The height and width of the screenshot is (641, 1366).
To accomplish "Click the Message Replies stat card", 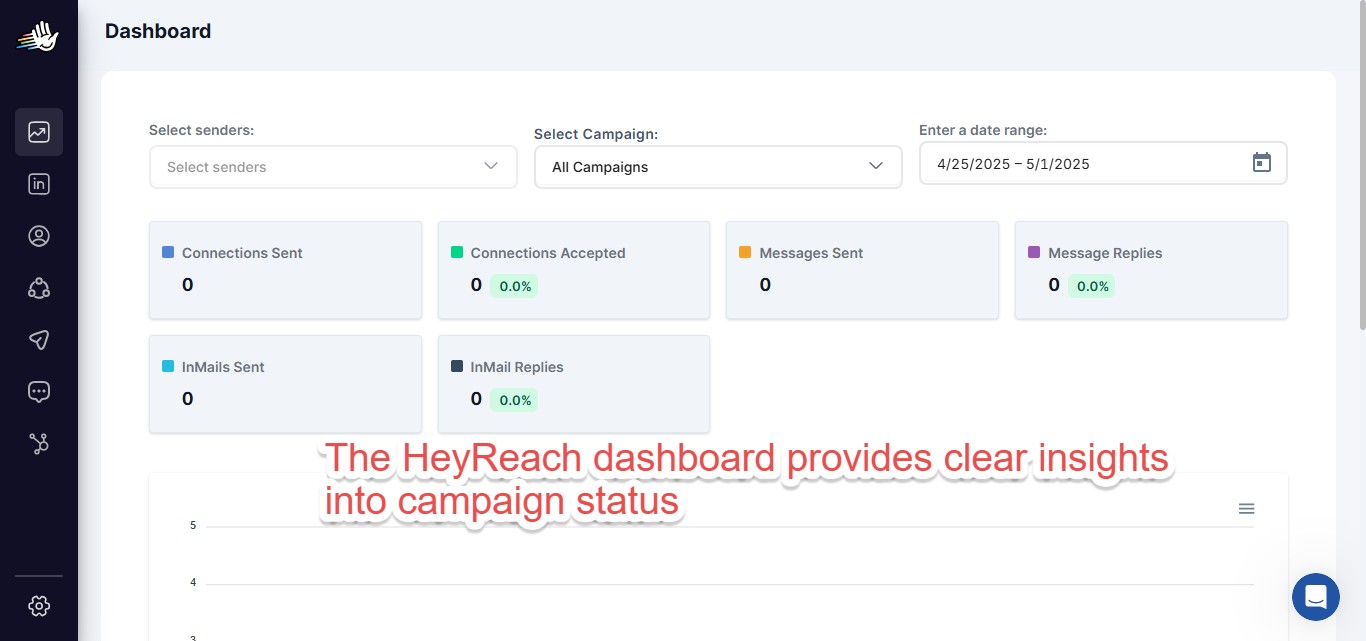I will pyautogui.click(x=1151, y=270).
